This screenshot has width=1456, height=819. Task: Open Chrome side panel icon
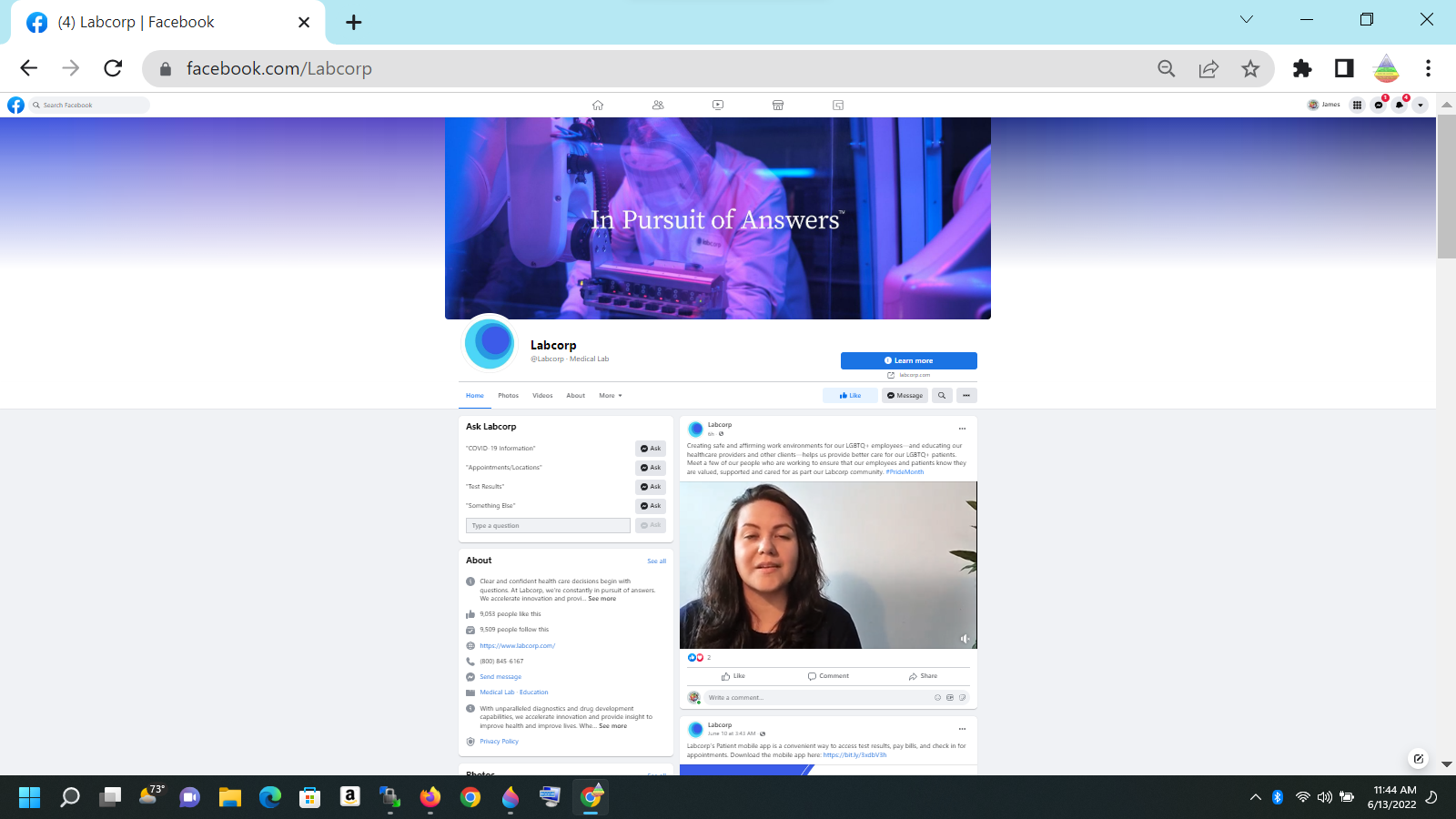pos(1344,68)
